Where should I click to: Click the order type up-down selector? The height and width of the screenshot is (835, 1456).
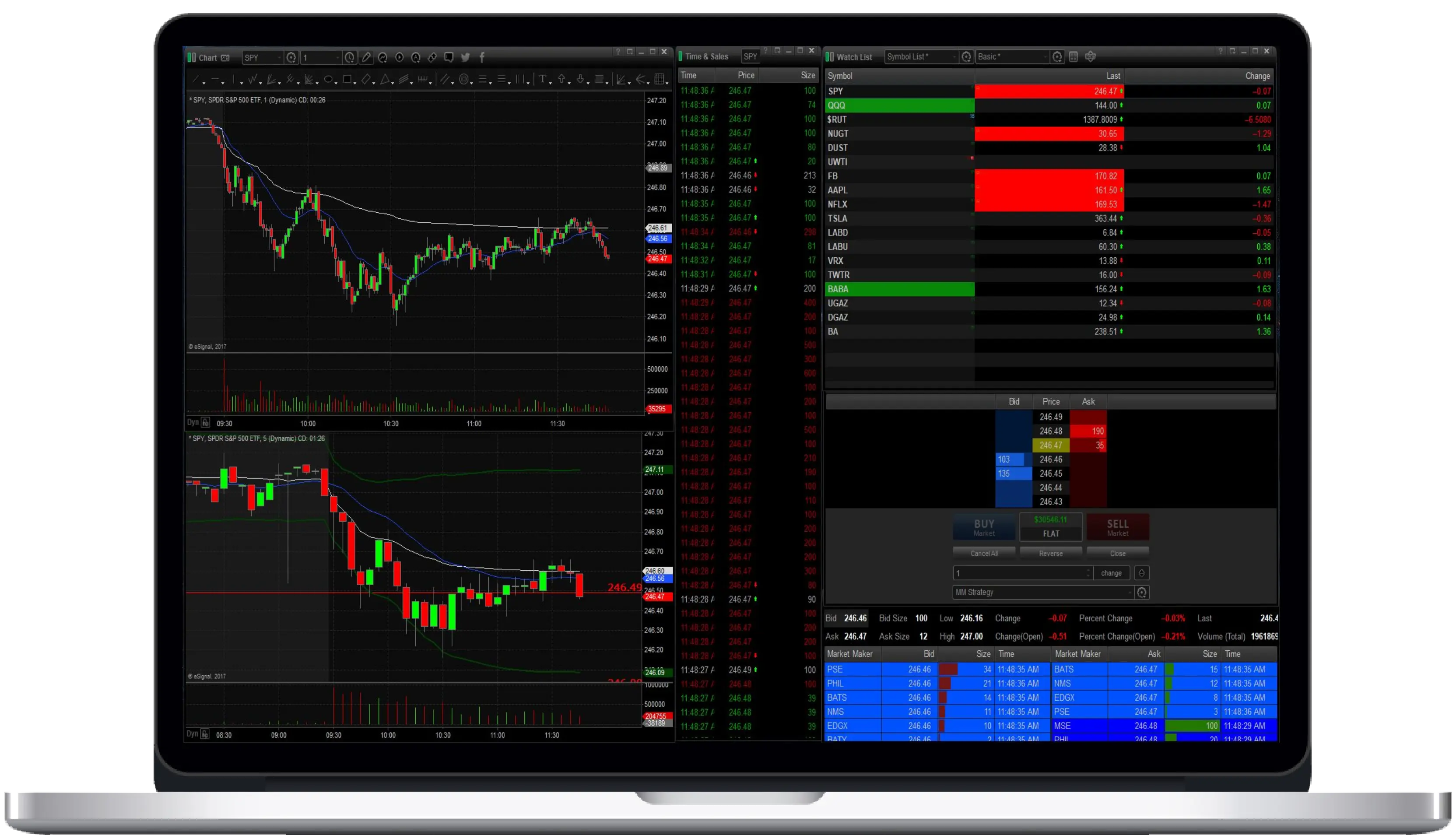click(1142, 573)
